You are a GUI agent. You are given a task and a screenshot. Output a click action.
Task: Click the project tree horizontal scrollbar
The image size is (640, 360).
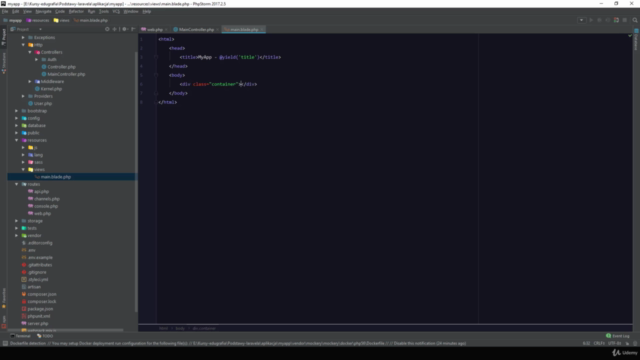pos(65,330)
